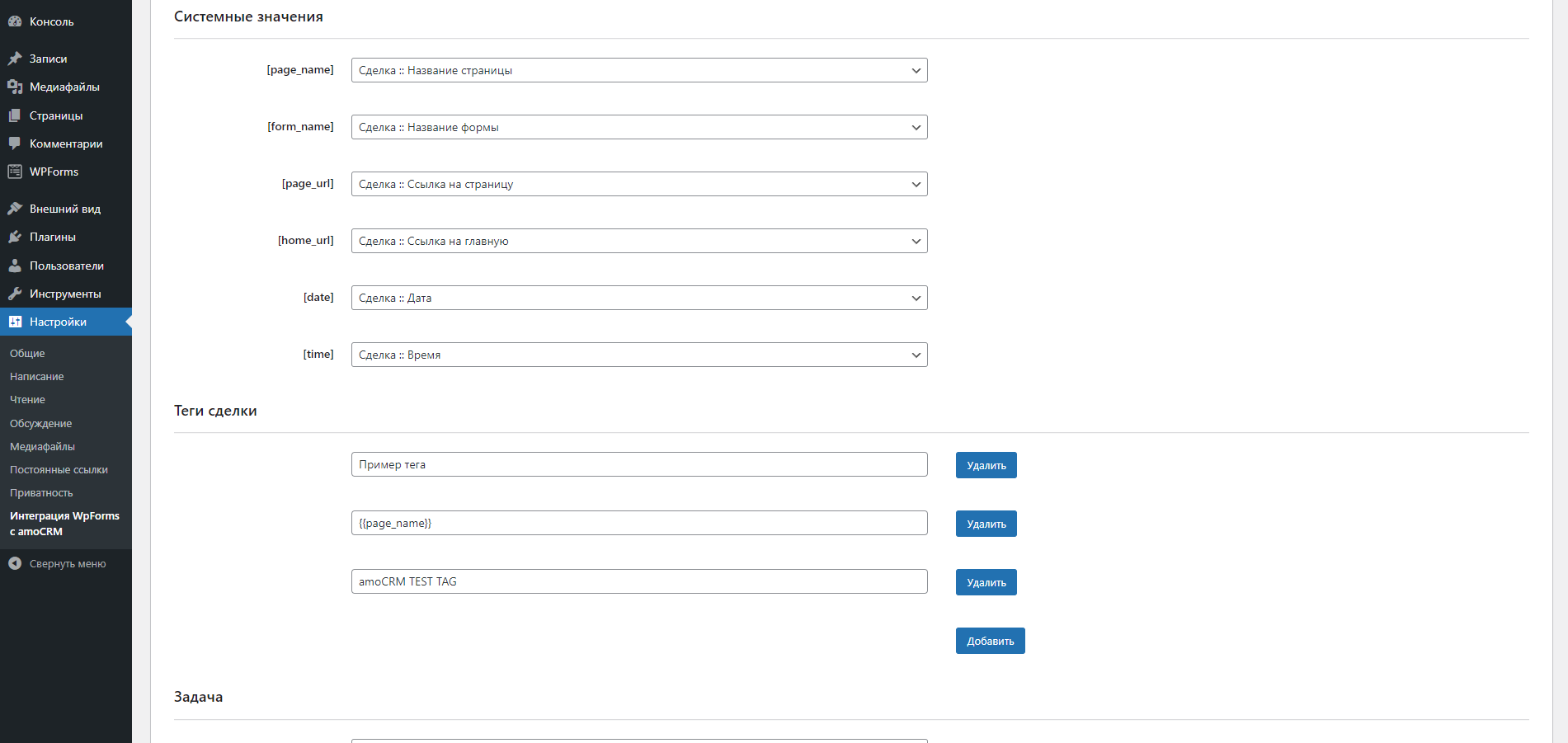This screenshot has height=743, width=1568.
Task: Collapse the sidebar with Свернуть меню arrow
Action: tap(15, 563)
